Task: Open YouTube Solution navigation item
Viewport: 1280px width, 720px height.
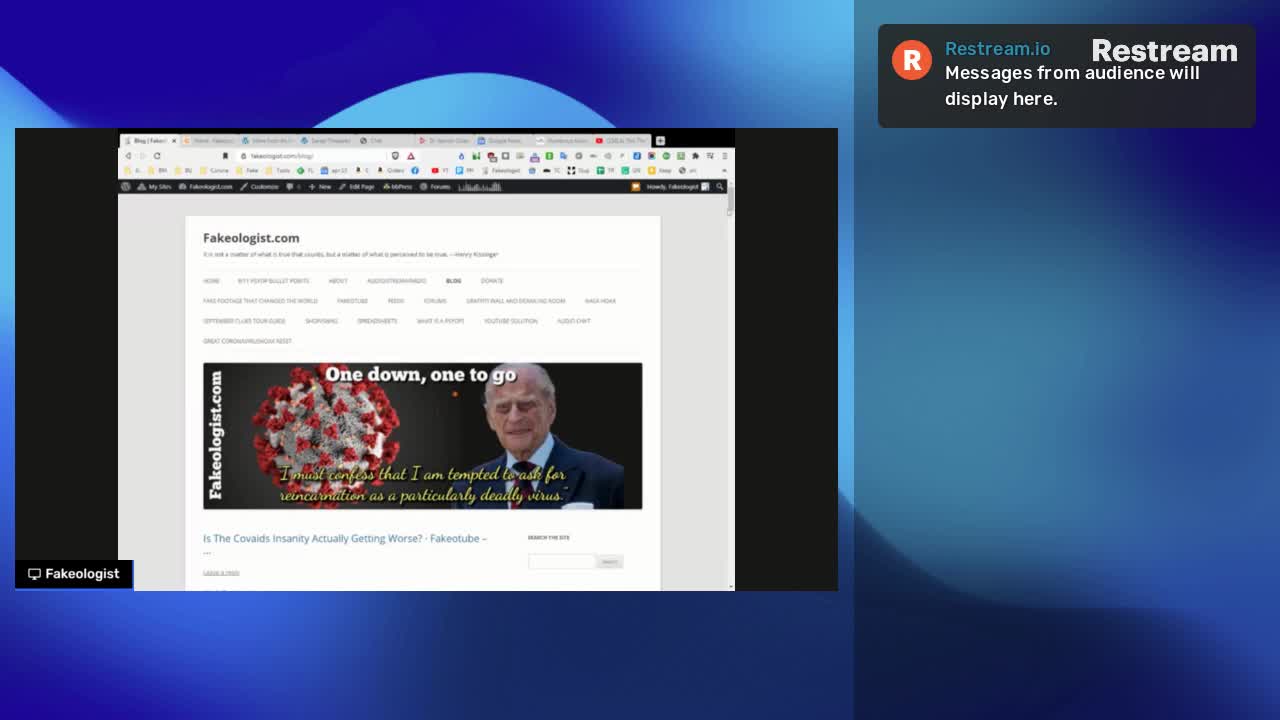Action: (511, 321)
